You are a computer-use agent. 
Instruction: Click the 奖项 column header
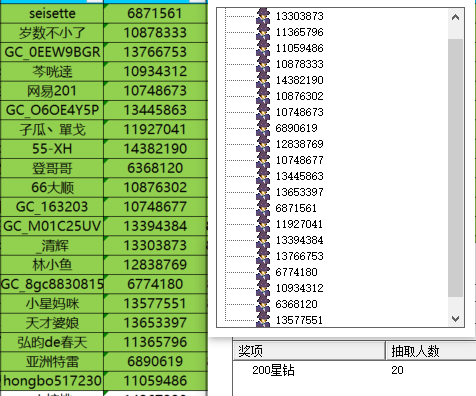[x=309, y=351]
